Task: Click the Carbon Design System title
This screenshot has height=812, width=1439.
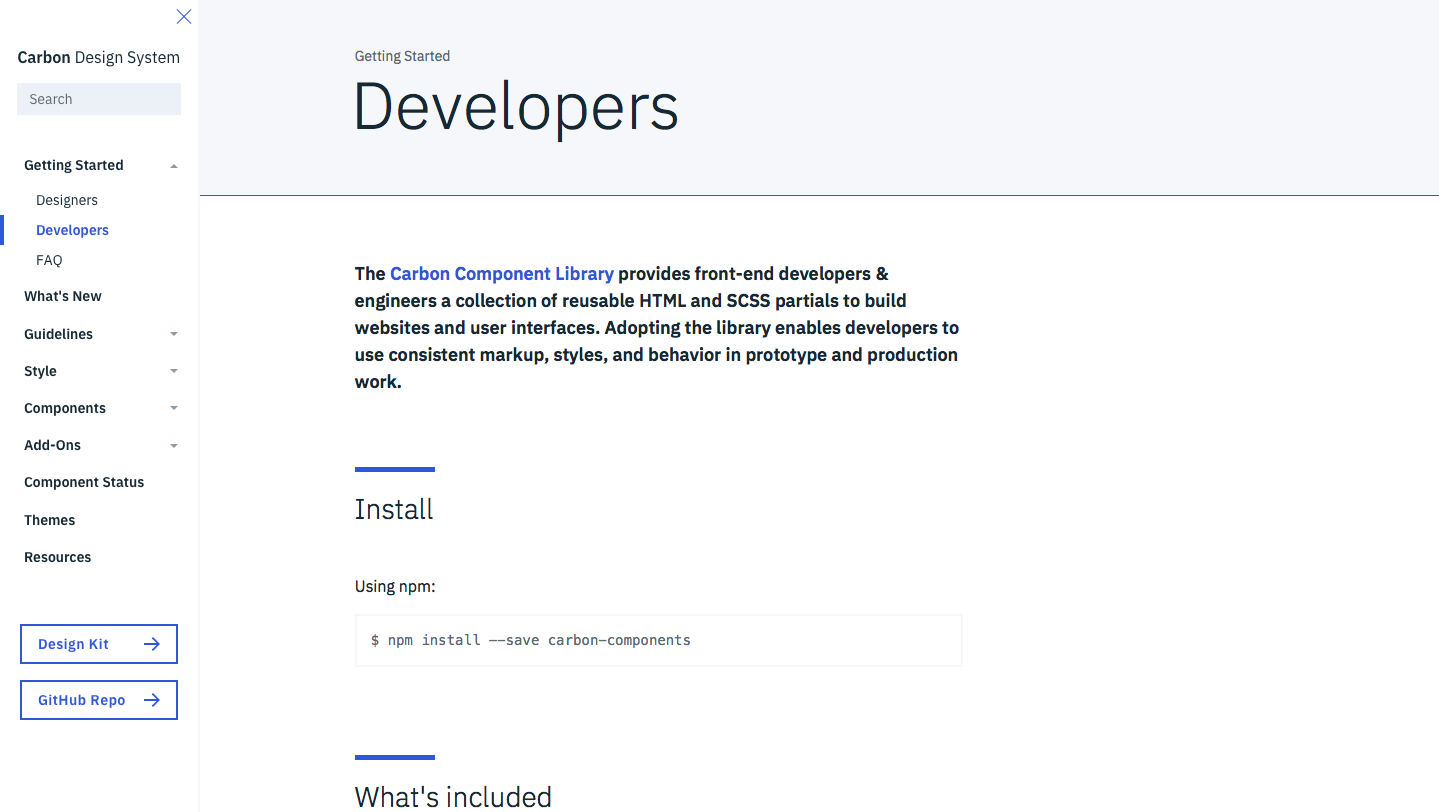Action: [x=99, y=57]
